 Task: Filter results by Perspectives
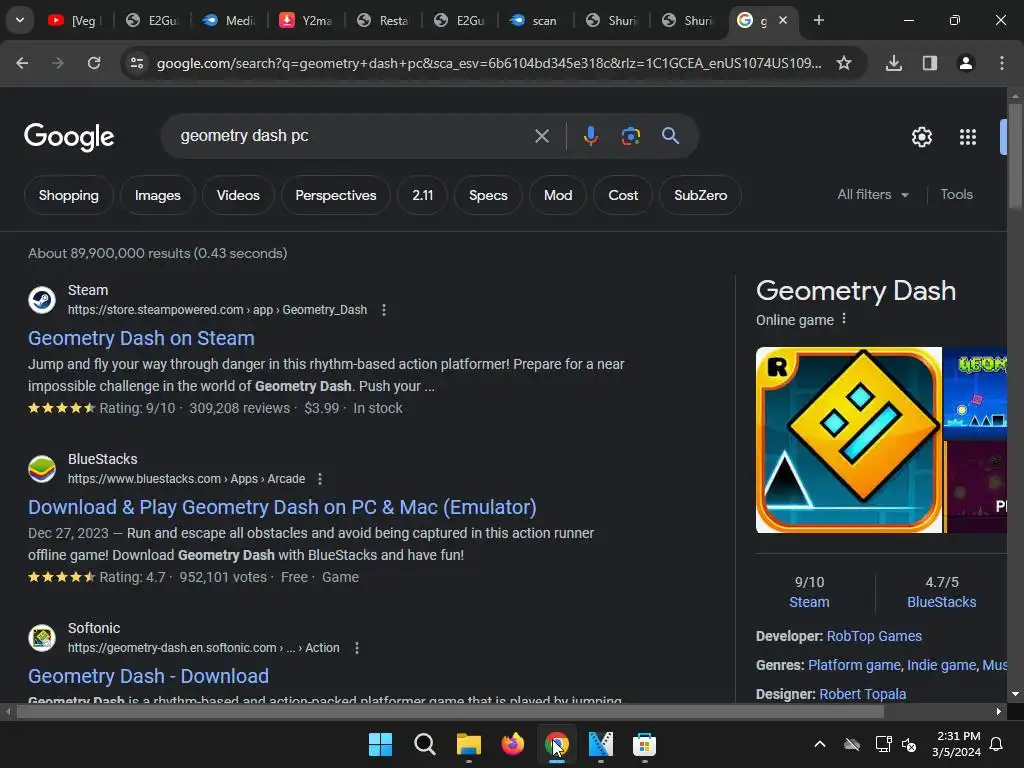(x=336, y=195)
